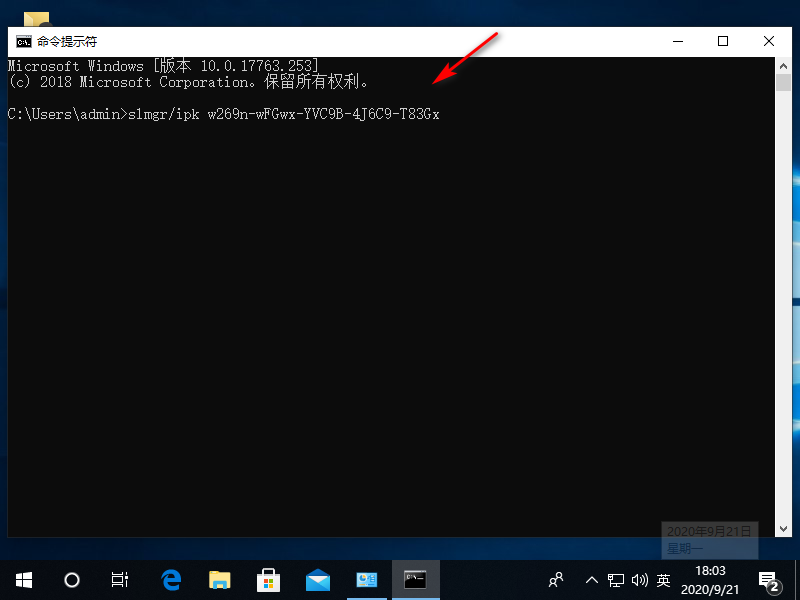Click the People icon in the system tray
The width and height of the screenshot is (800, 600).
556,580
